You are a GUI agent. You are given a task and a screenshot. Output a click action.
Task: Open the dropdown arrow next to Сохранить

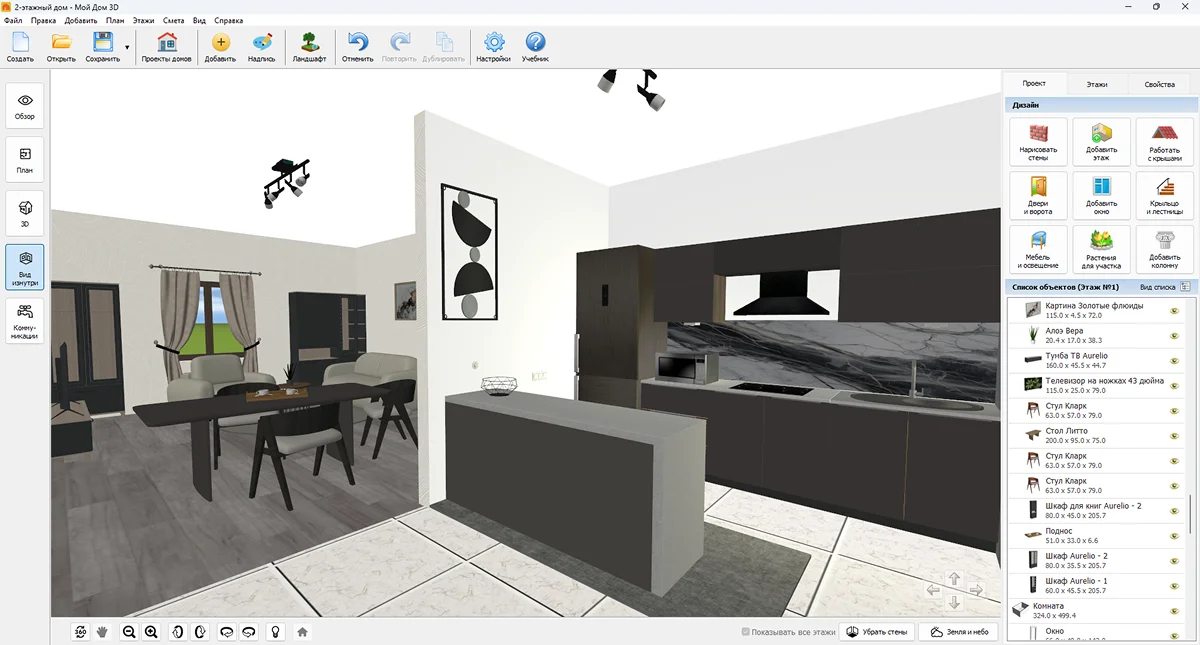(127, 47)
